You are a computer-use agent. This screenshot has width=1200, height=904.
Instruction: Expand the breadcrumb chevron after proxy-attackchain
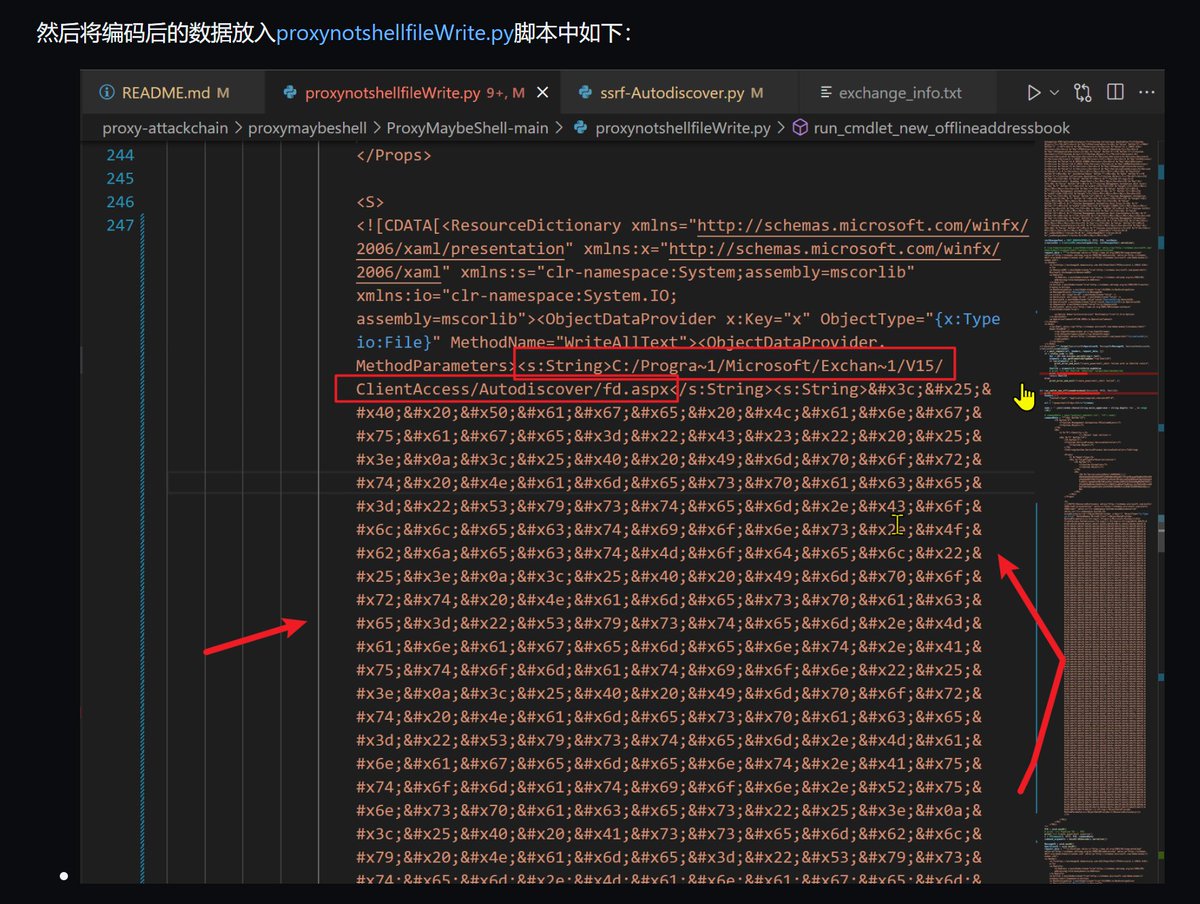coord(238,128)
